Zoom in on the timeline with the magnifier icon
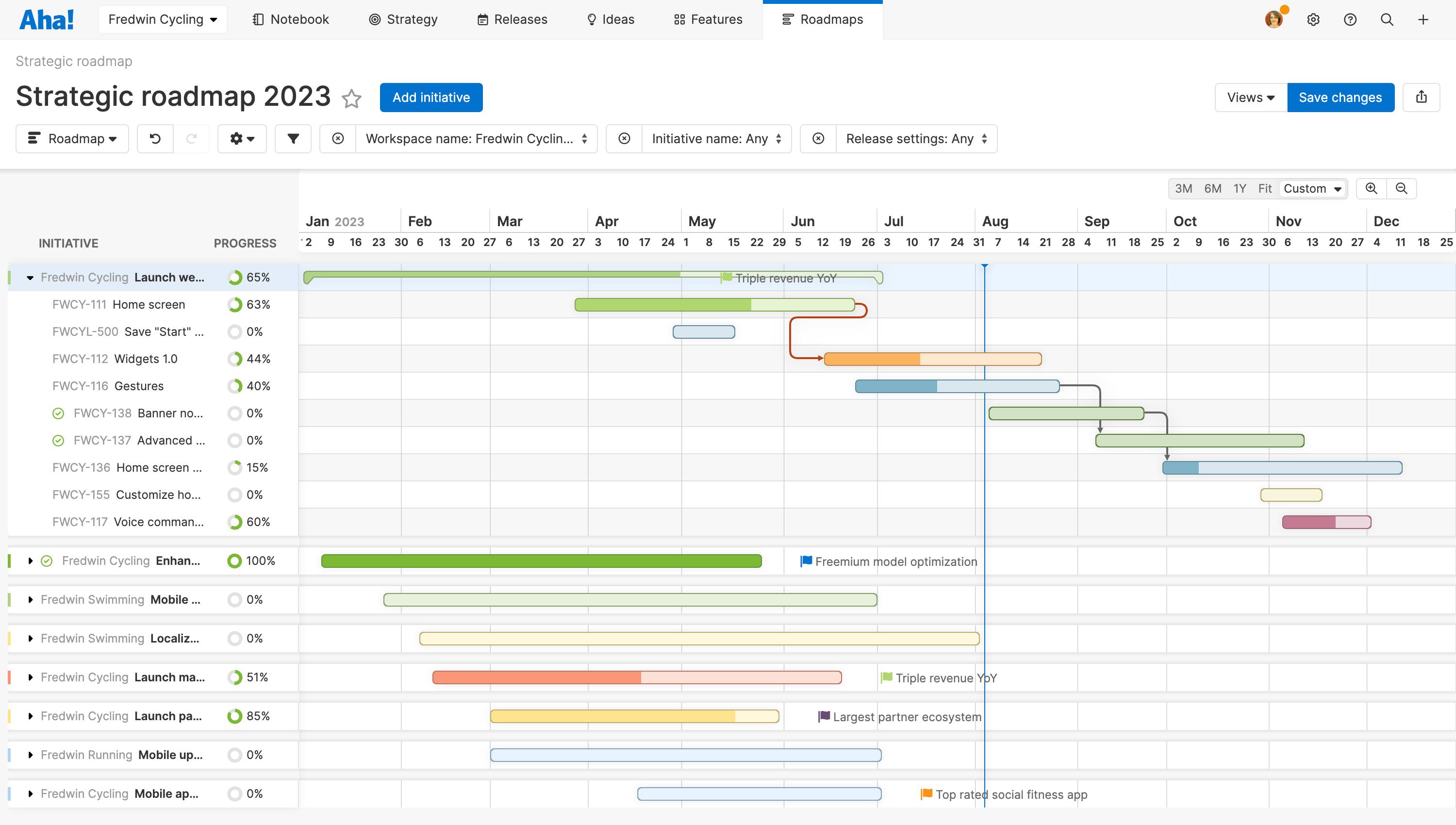Image resolution: width=1456 pixels, height=825 pixels. tap(1371, 188)
